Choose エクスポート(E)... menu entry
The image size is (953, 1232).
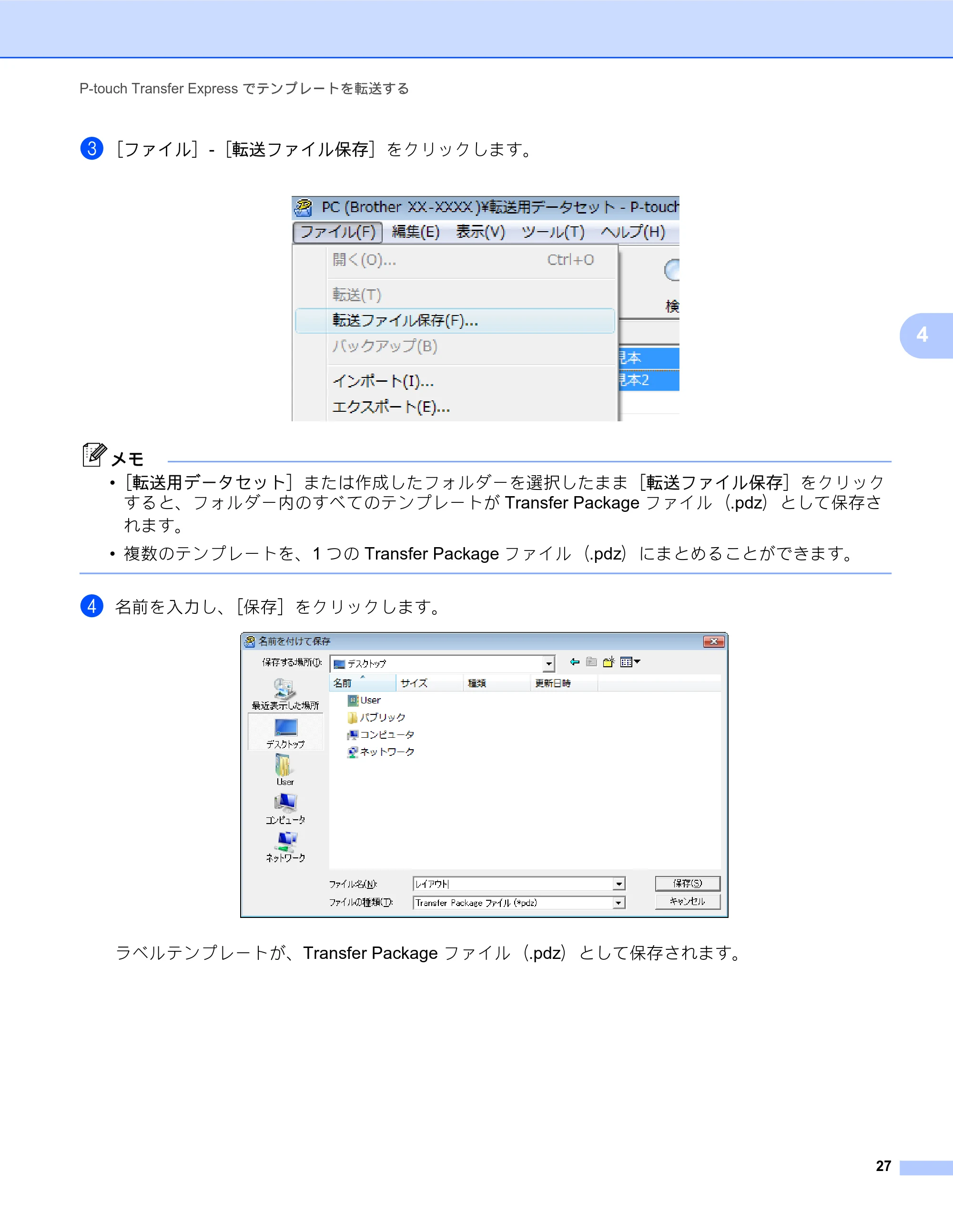click(x=455, y=407)
